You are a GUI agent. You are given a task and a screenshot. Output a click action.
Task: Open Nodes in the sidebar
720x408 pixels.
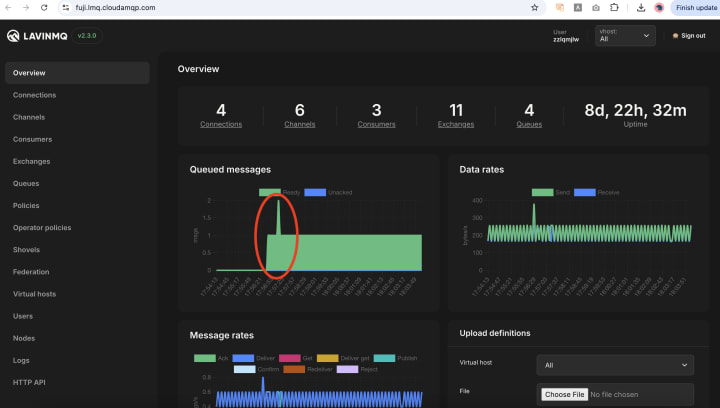24,338
